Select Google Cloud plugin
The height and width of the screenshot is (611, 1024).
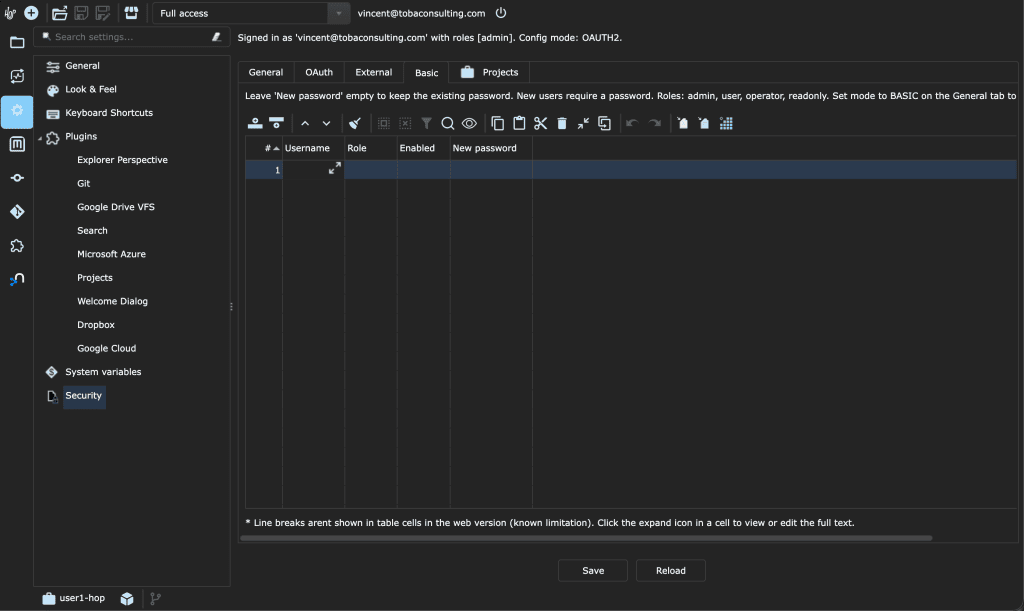pos(106,348)
